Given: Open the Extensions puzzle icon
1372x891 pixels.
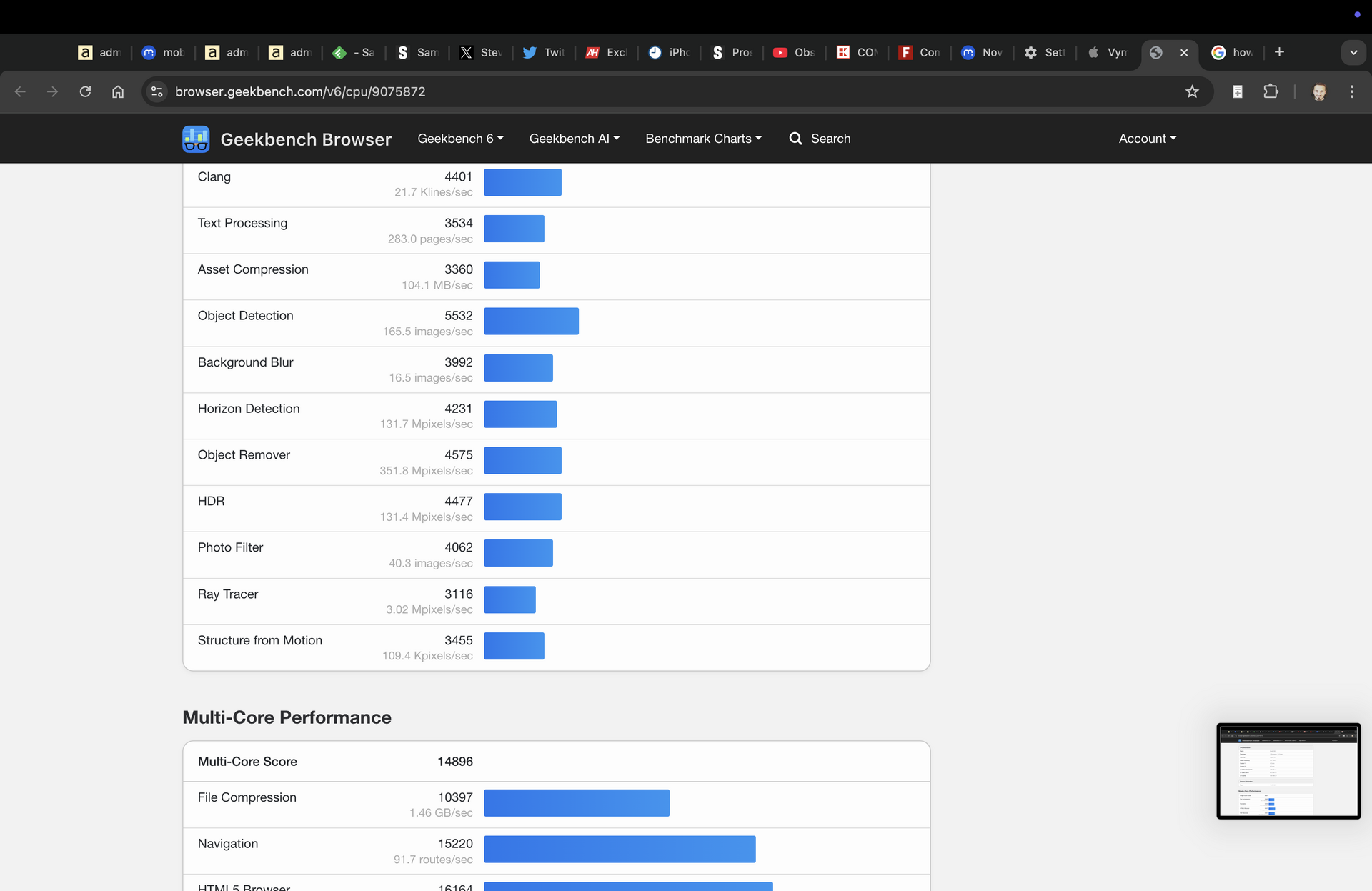Looking at the screenshot, I should click(x=1271, y=91).
